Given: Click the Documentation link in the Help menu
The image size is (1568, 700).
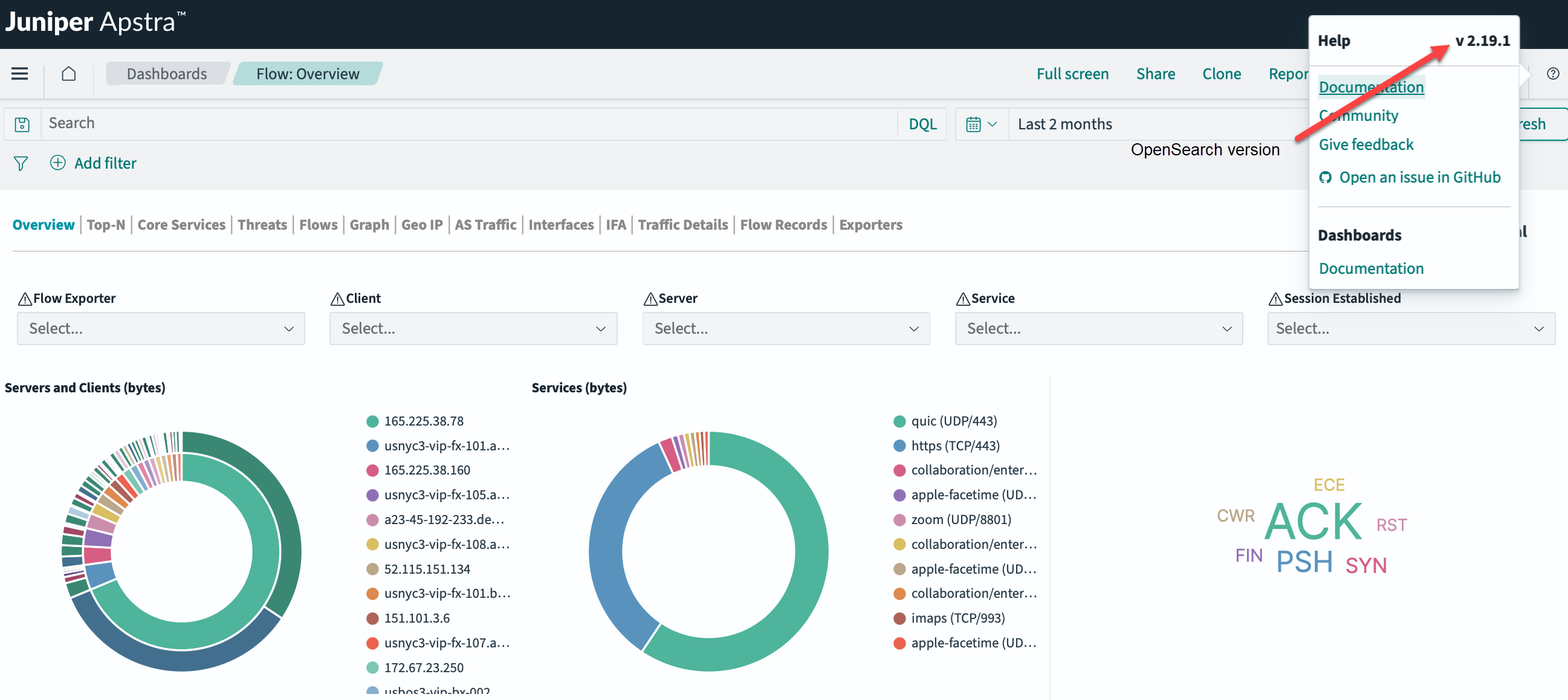Looking at the screenshot, I should click(1372, 86).
